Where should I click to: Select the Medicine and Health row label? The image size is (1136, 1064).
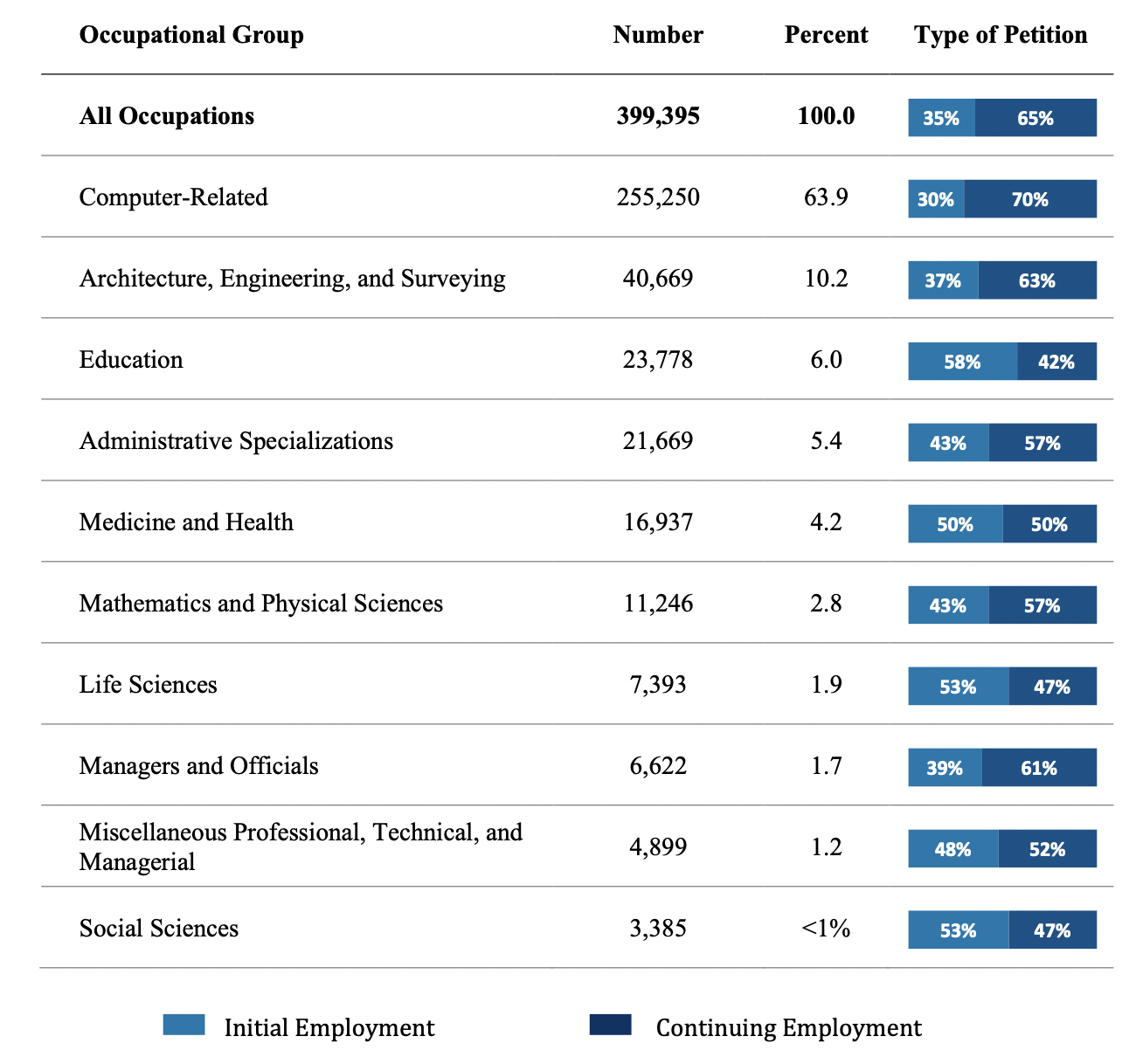tap(186, 522)
